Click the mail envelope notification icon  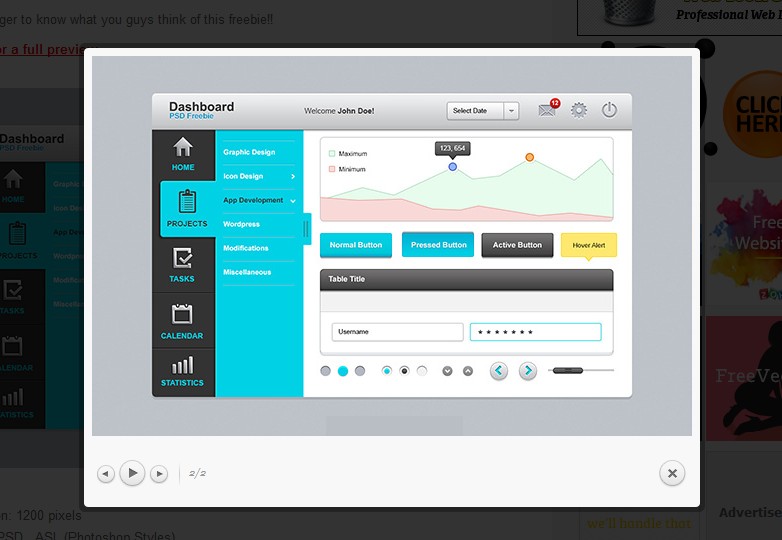[x=547, y=110]
